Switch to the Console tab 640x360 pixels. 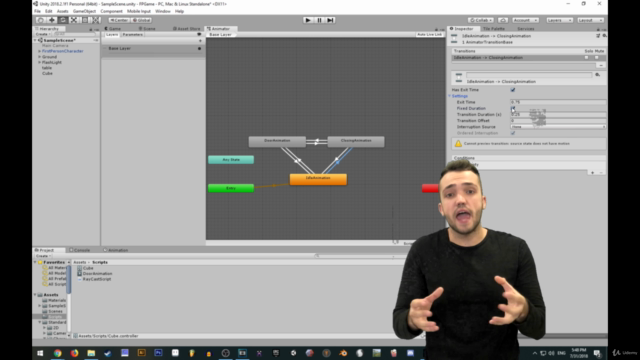80,250
